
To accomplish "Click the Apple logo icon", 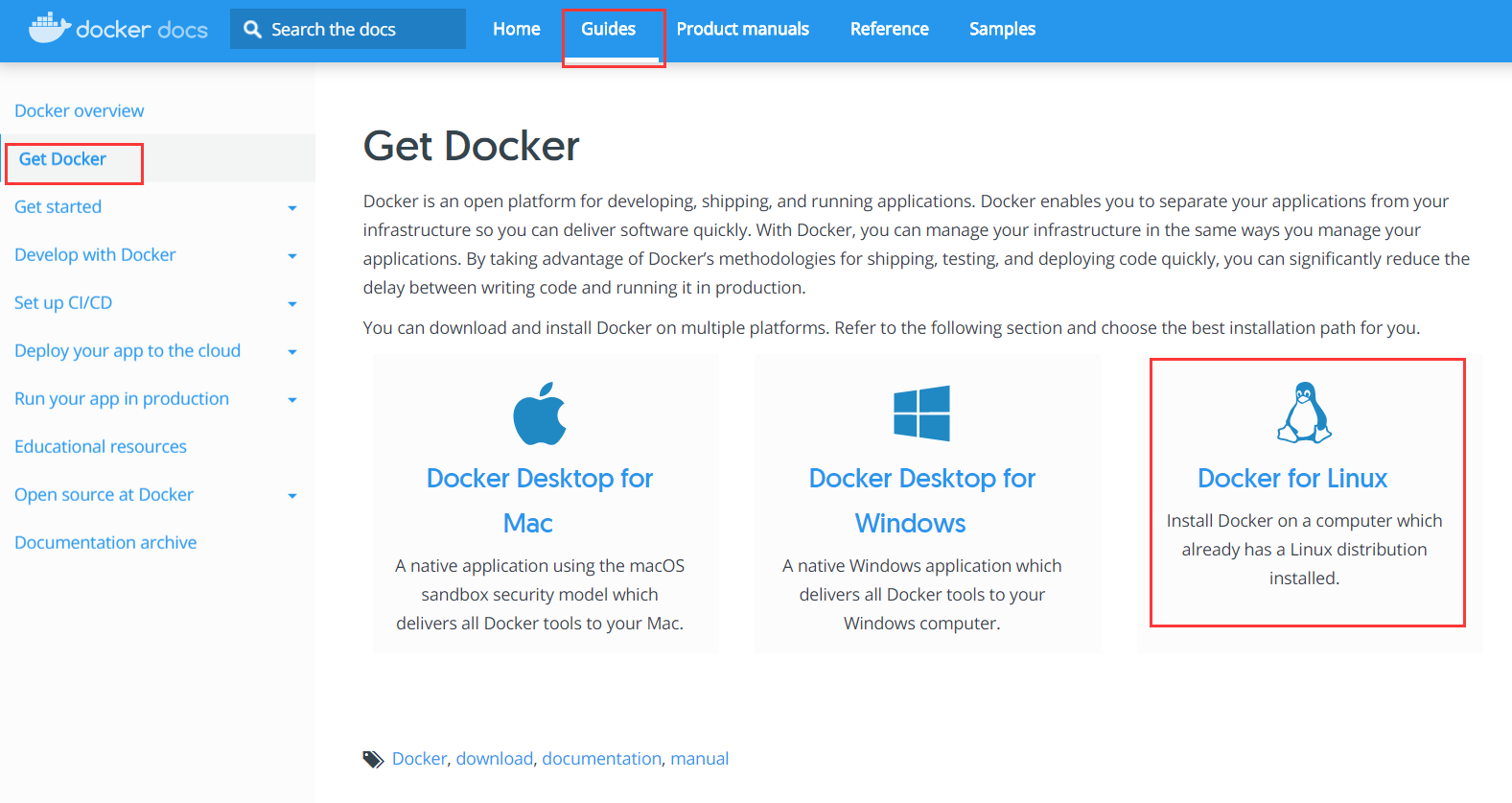I will (x=540, y=413).
